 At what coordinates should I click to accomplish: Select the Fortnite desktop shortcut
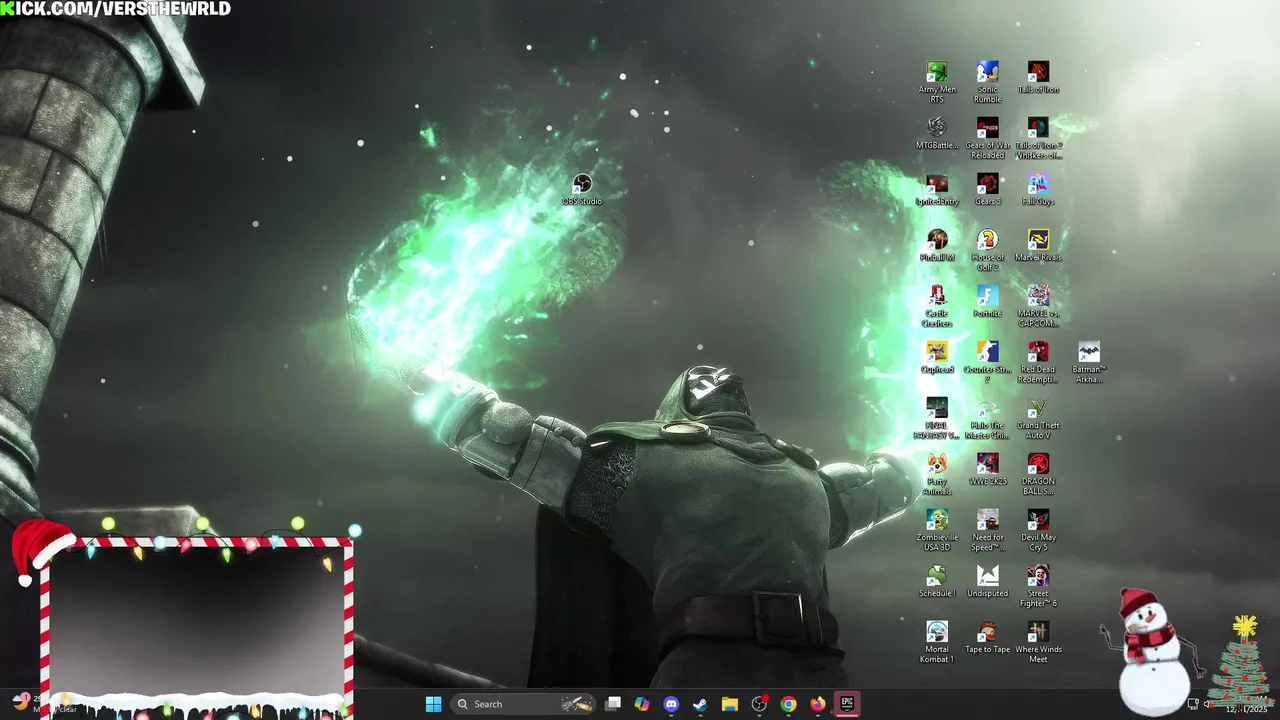pos(987,301)
